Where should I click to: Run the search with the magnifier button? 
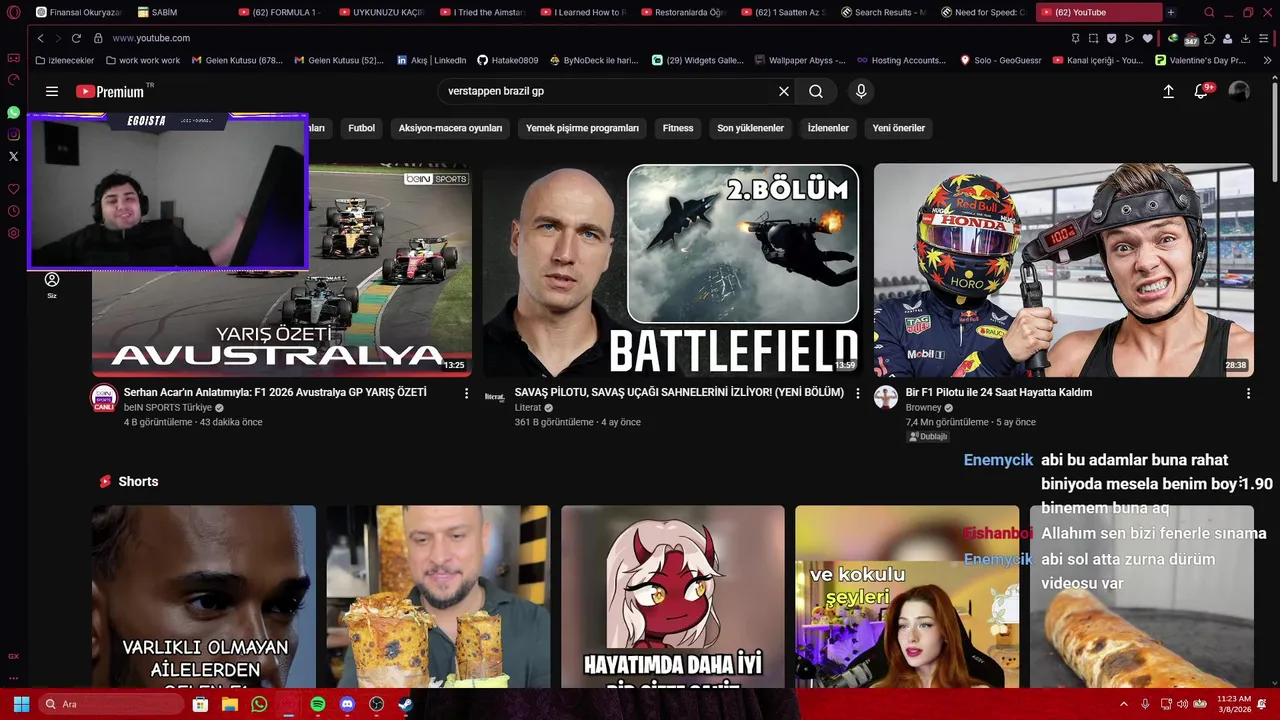(816, 91)
